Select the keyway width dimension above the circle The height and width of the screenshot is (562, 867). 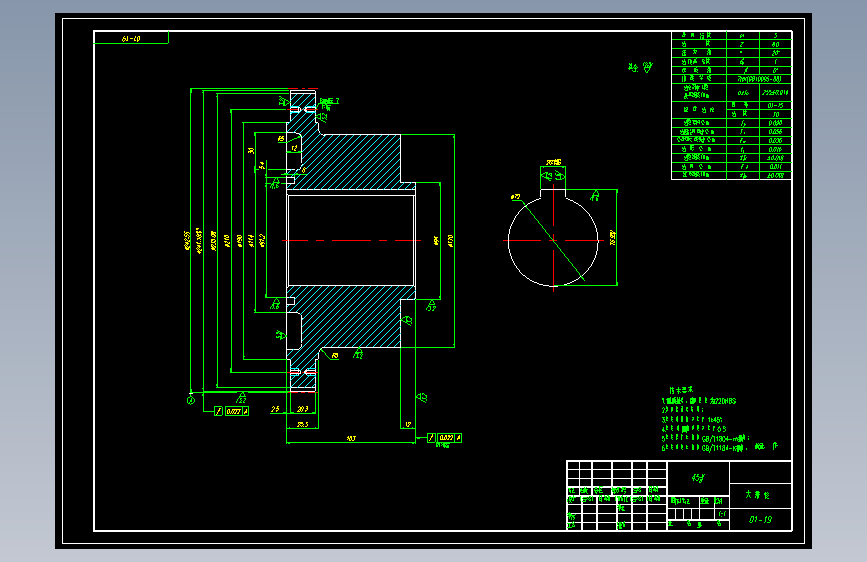[x=553, y=163]
